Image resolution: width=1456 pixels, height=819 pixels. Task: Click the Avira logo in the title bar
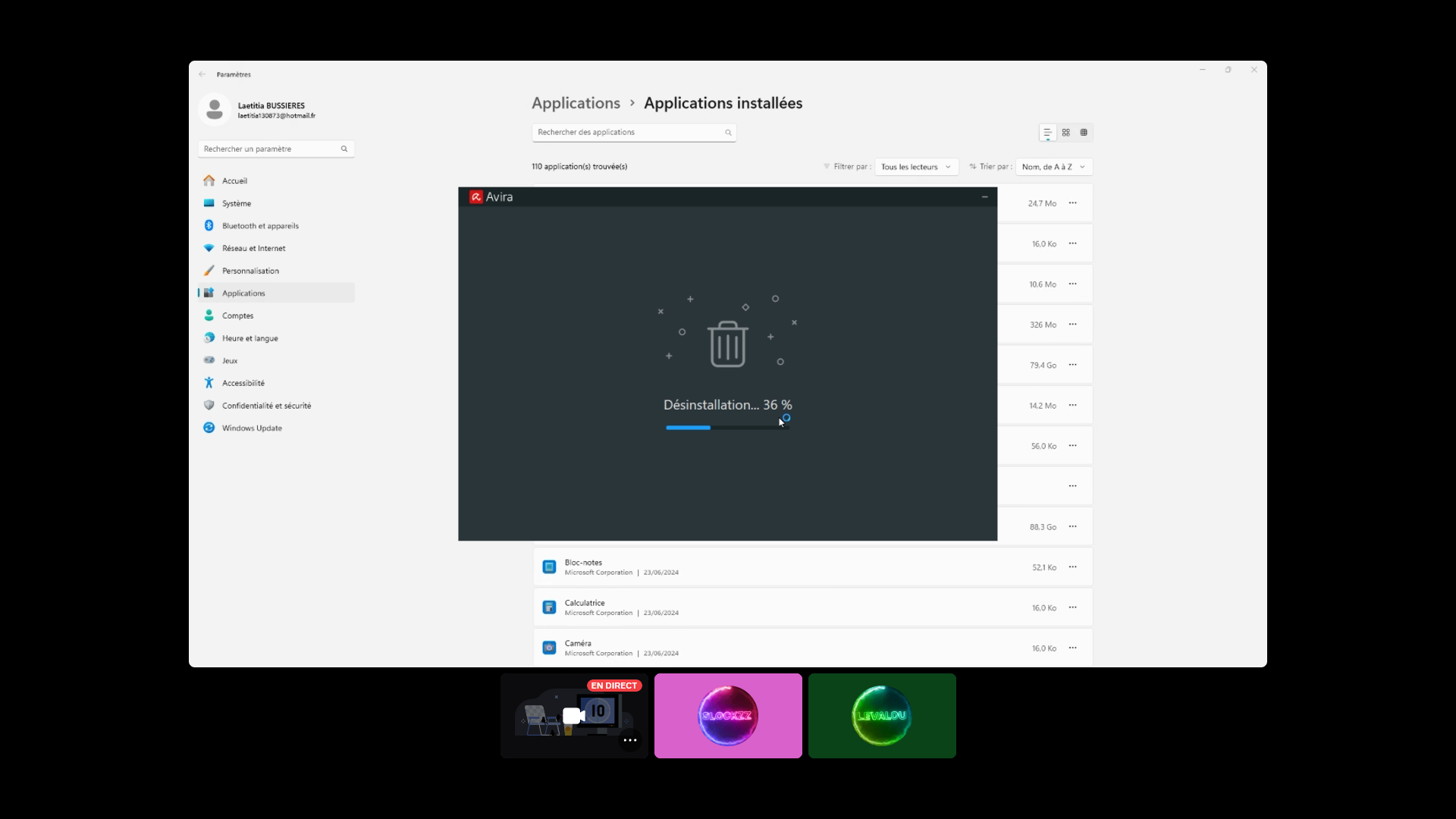(x=476, y=197)
